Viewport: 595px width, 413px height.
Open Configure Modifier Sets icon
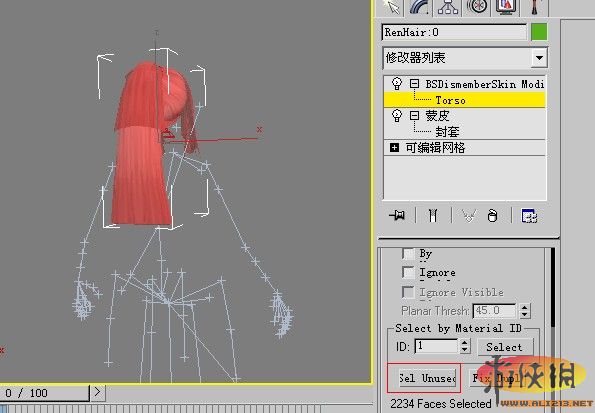[529, 216]
